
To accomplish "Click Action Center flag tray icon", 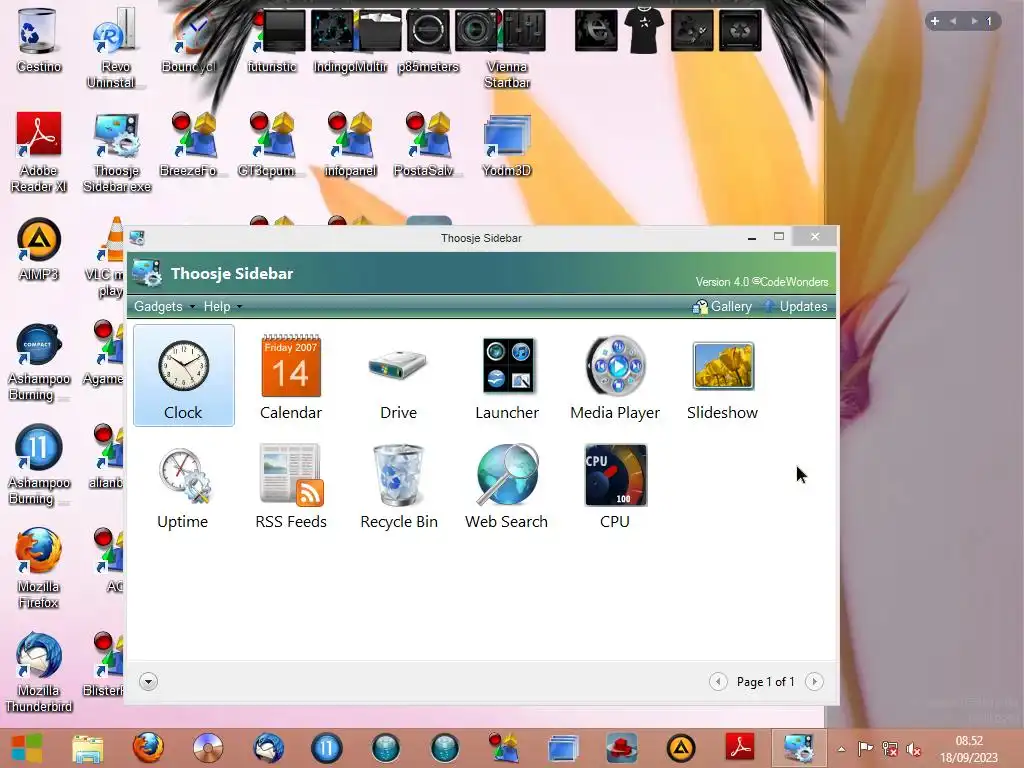I will coord(865,749).
